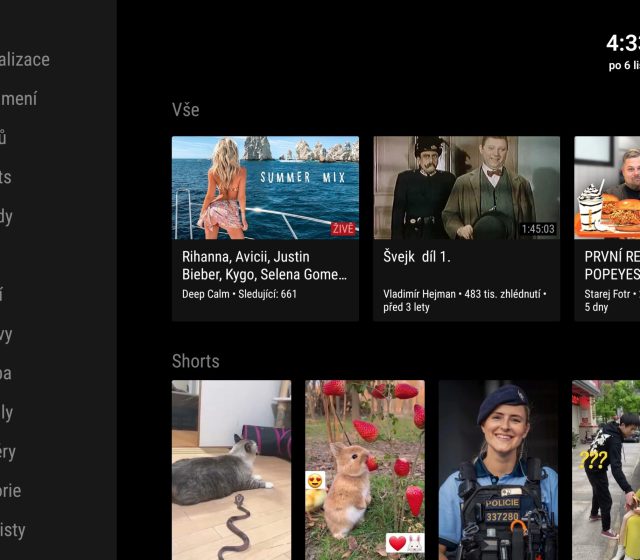
Task: Click the 1:45:03 duration badge
Action: point(538,229)
